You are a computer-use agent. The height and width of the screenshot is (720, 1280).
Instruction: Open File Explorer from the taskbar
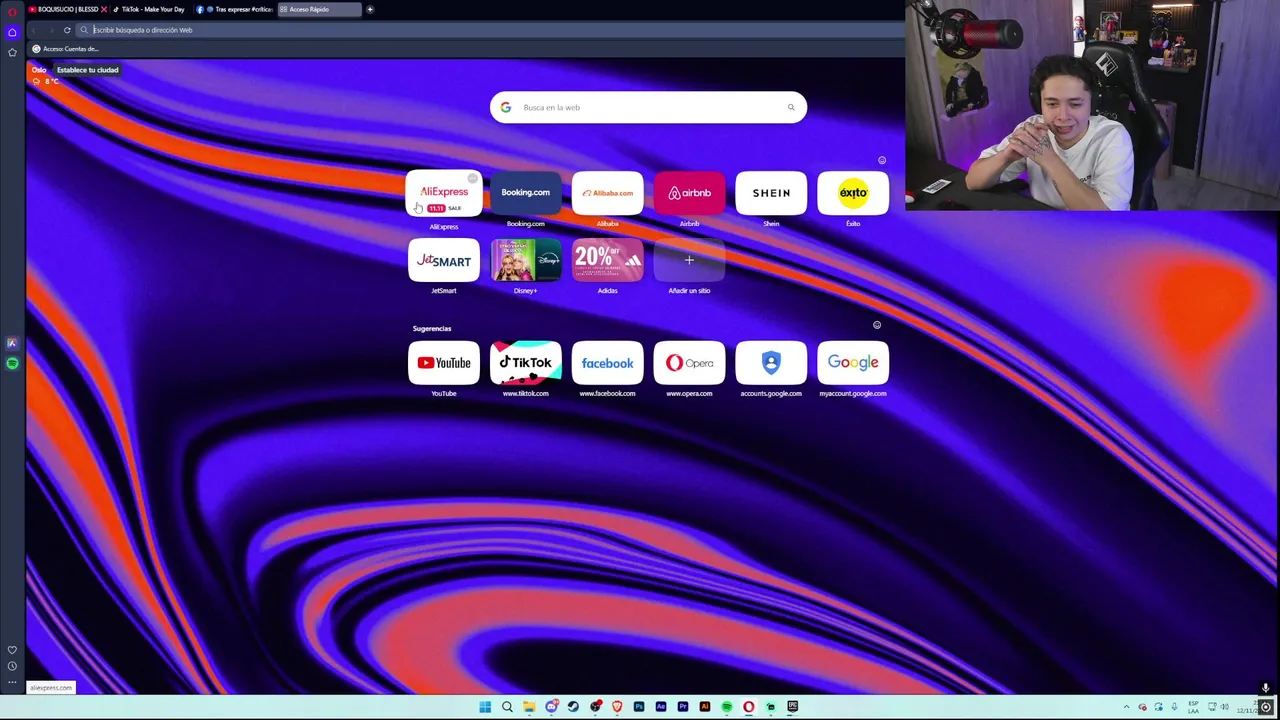point(529,707)
